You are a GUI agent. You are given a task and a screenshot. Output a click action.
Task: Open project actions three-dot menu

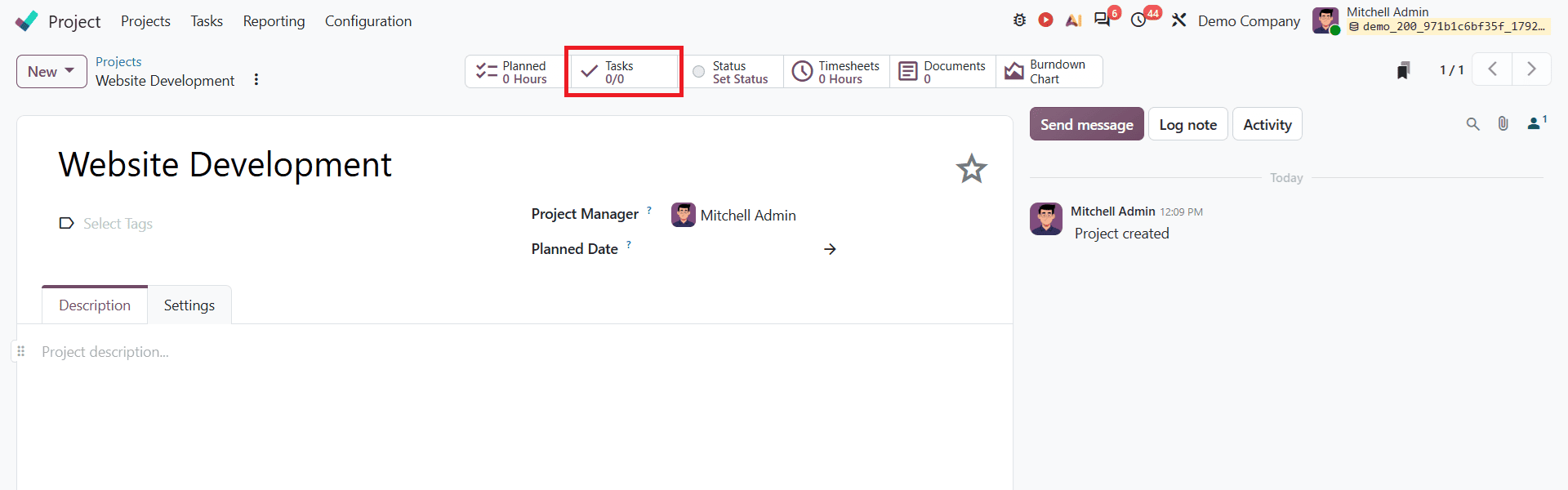pyautogui.click(x=256, y=79)
